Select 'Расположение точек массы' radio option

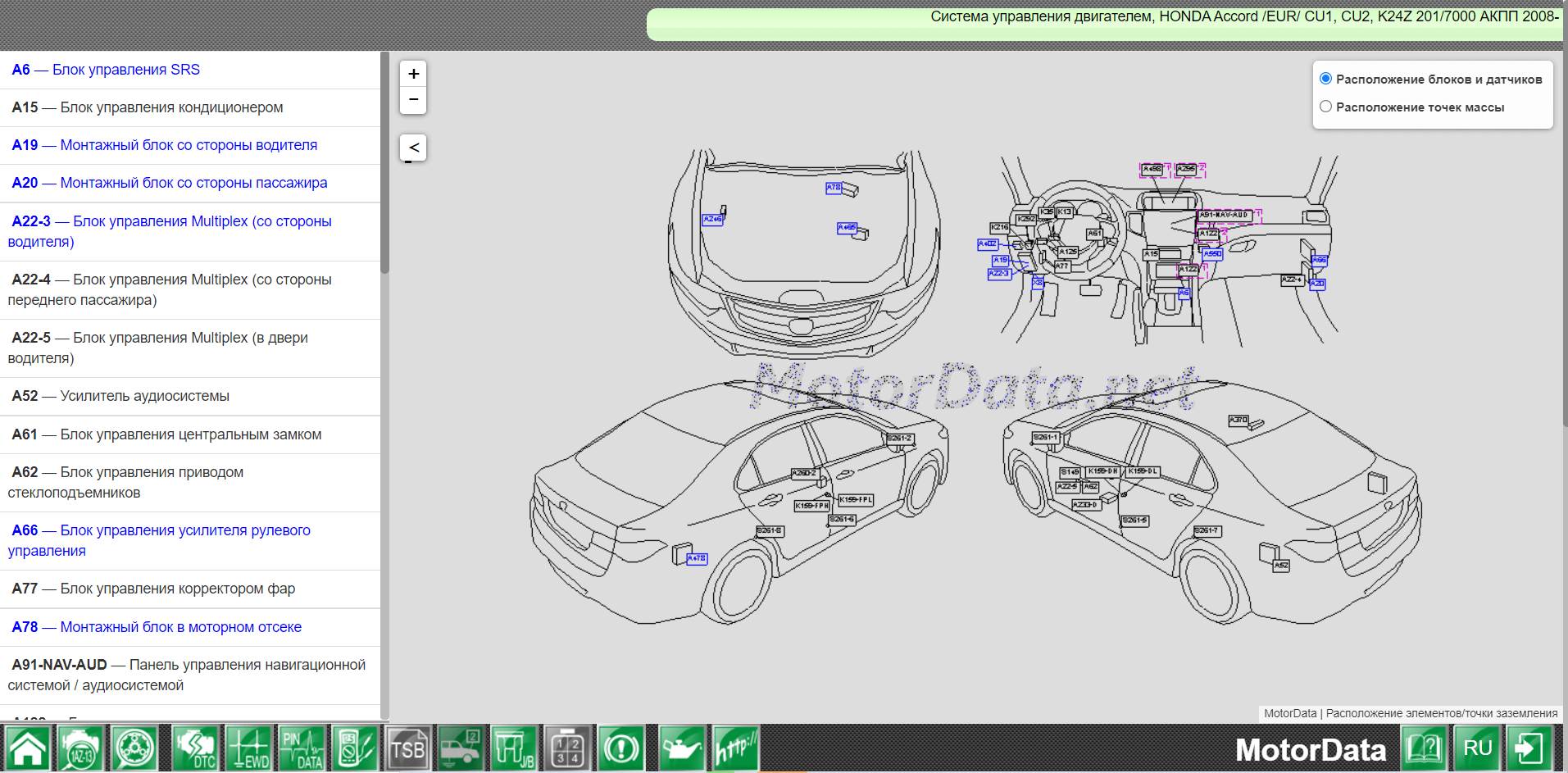pos(1325,107)
